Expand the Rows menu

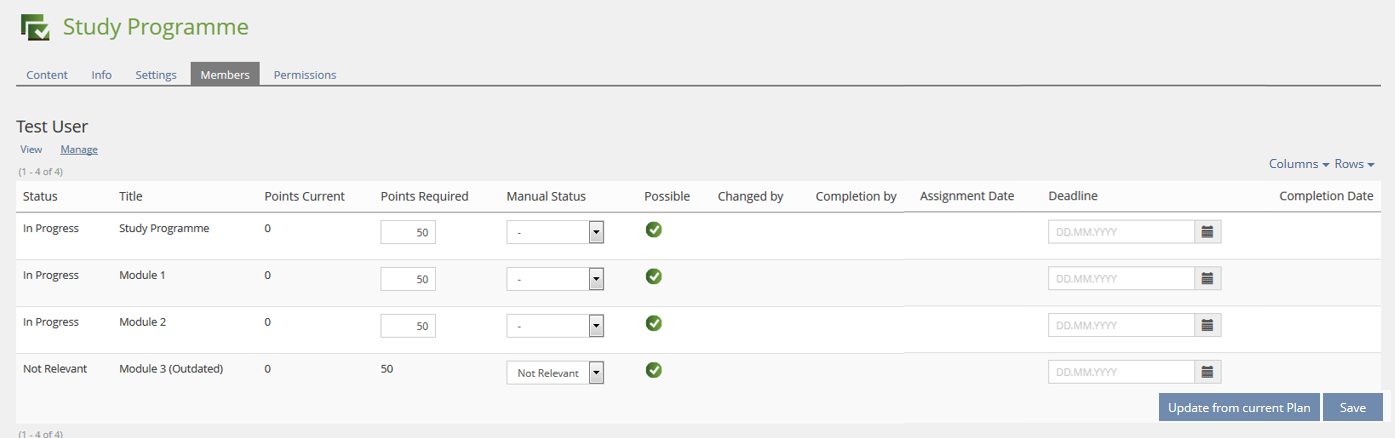tap(1354, 164)
